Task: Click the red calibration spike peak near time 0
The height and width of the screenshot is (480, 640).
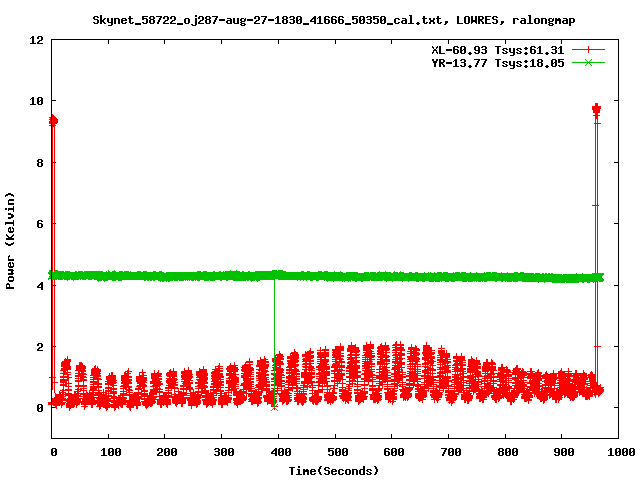Action: pos(53,120)
